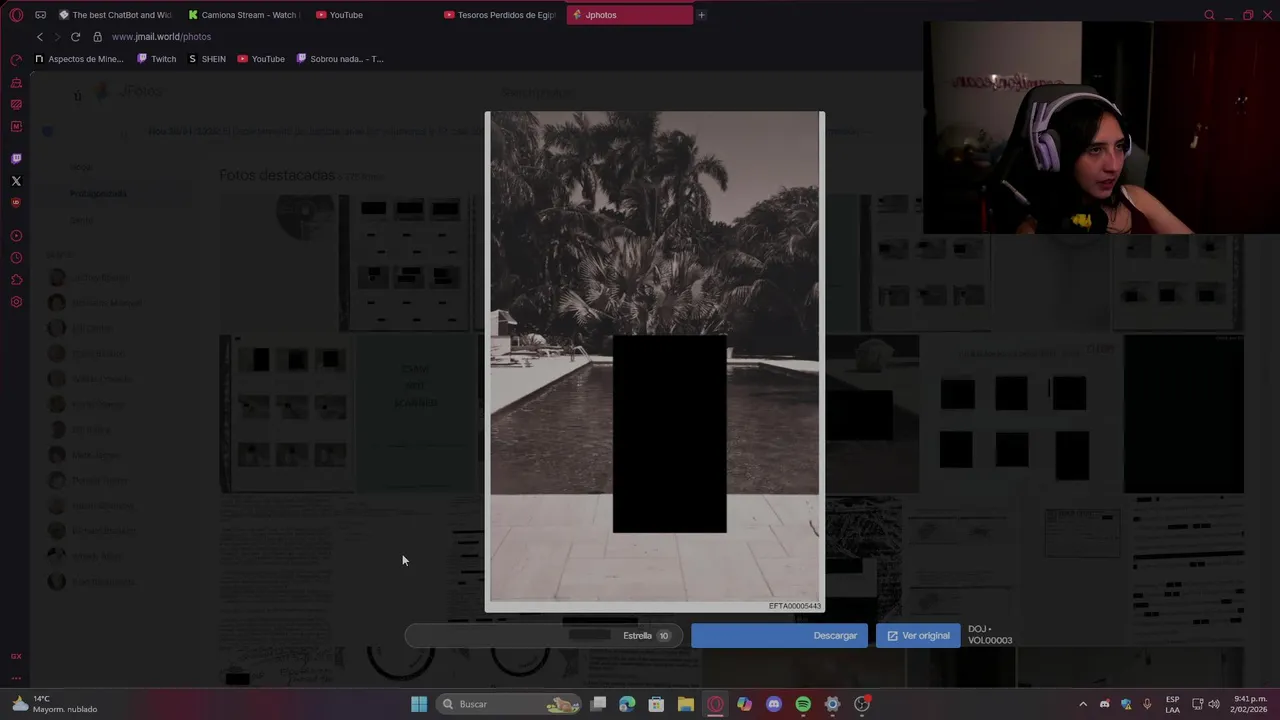Open the Windows Start menu
Image resolution: width=1280 pixels, height=720 pixels.
point(419,704)
